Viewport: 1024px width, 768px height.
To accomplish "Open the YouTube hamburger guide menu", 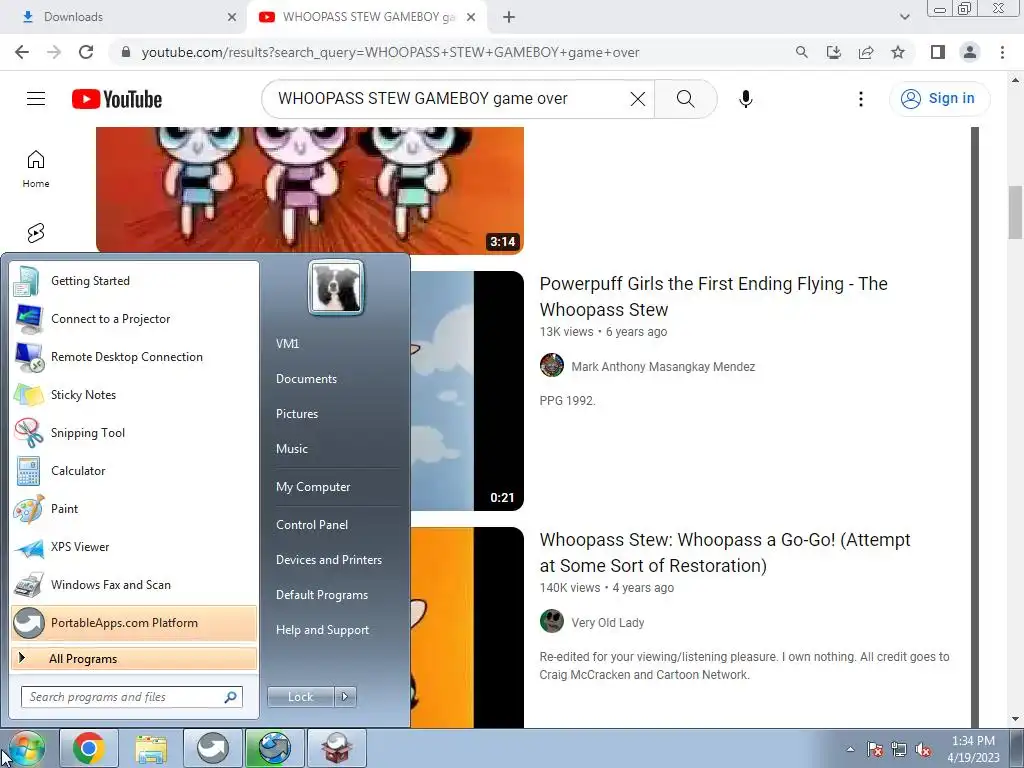I will pyautogui.click(x=36, y=99).
